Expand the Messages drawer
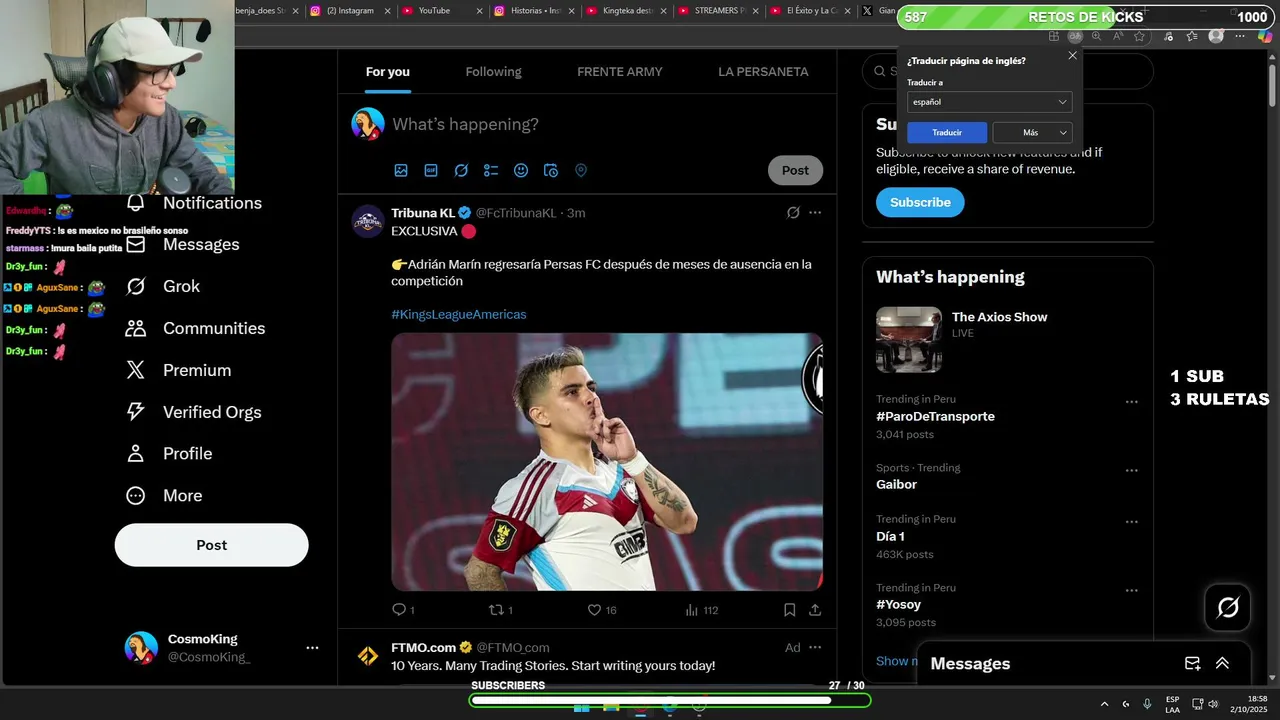This screenshot has width=1280, height=720. click(x=1222, y=663)
